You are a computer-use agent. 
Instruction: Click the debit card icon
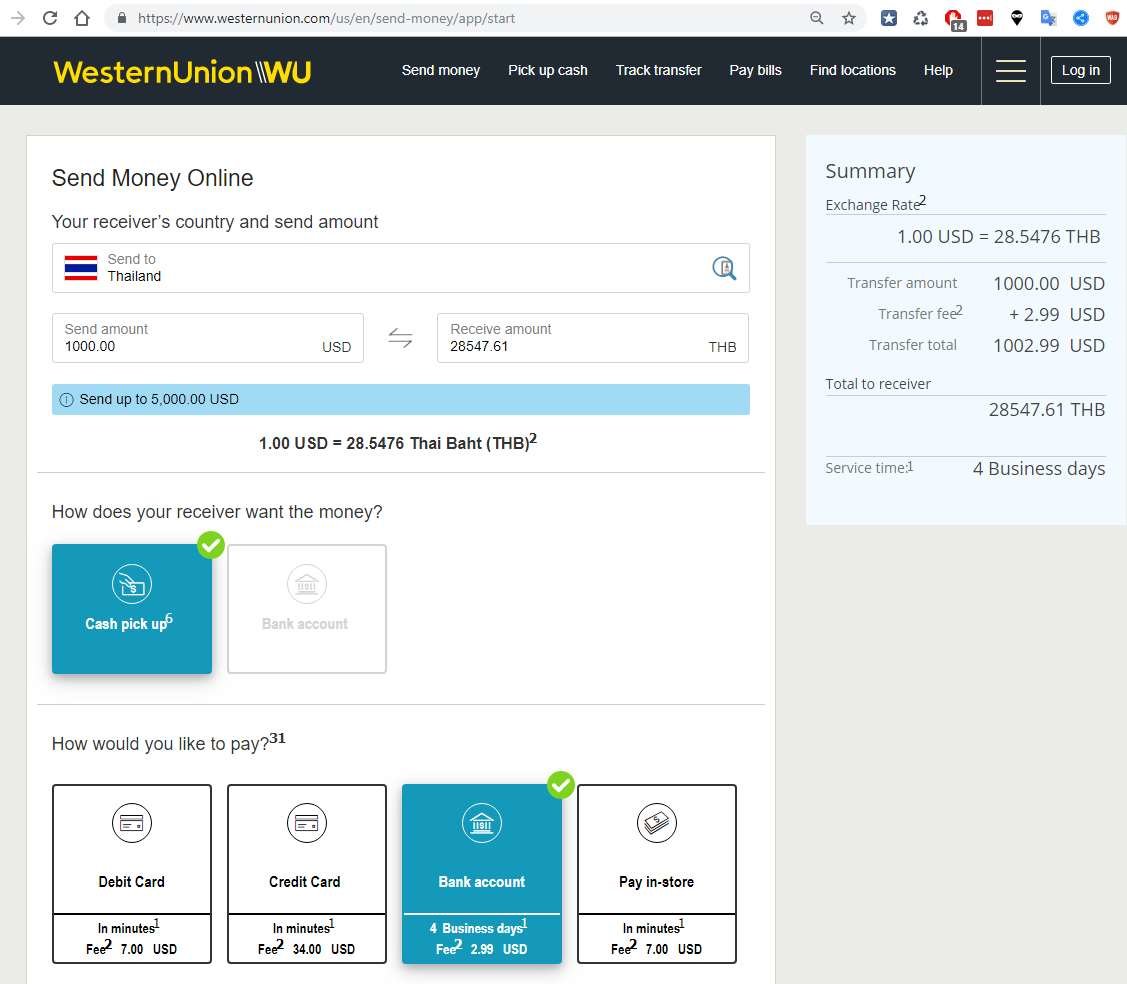point(132,823)
